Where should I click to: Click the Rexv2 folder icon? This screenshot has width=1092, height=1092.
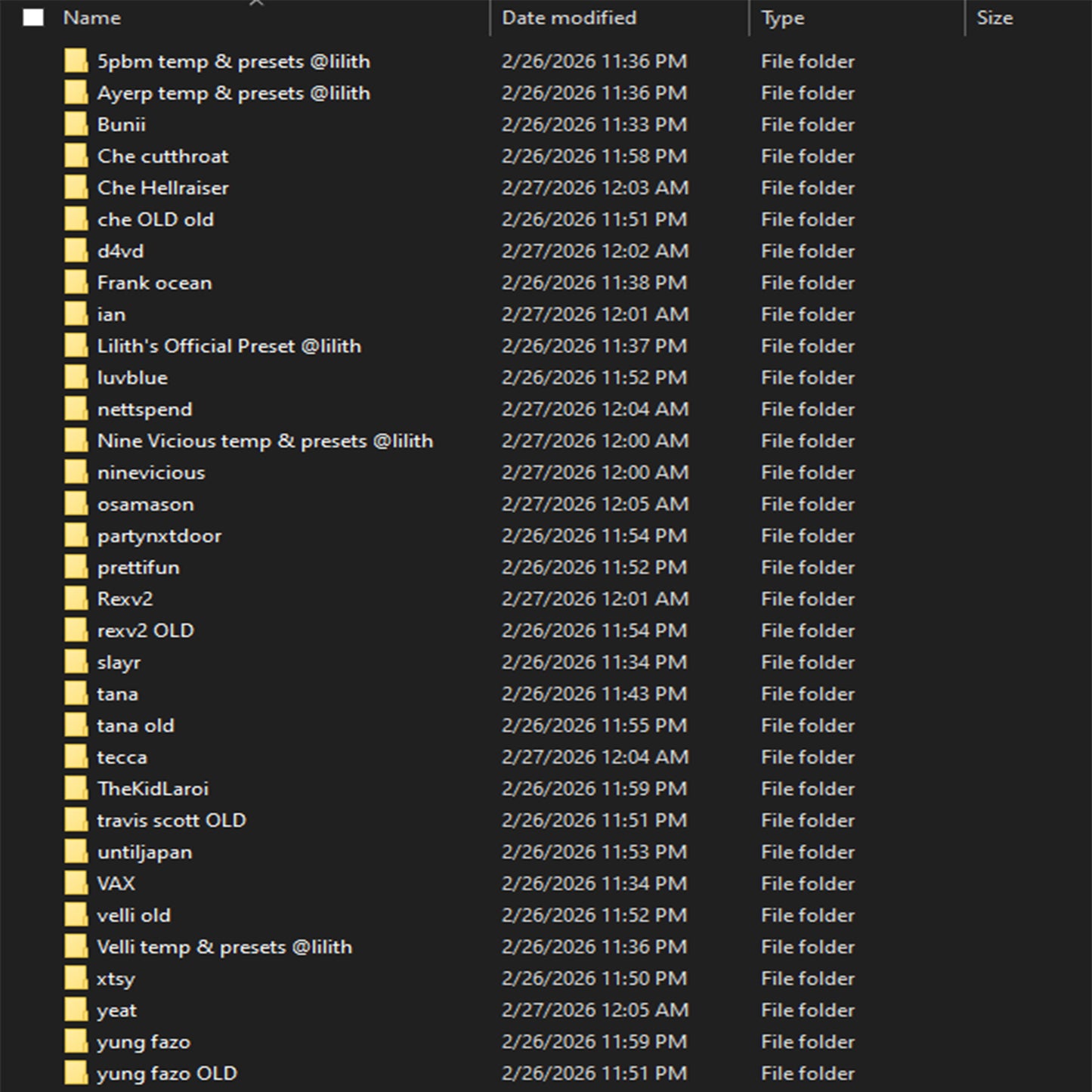[x=76, y=599]
